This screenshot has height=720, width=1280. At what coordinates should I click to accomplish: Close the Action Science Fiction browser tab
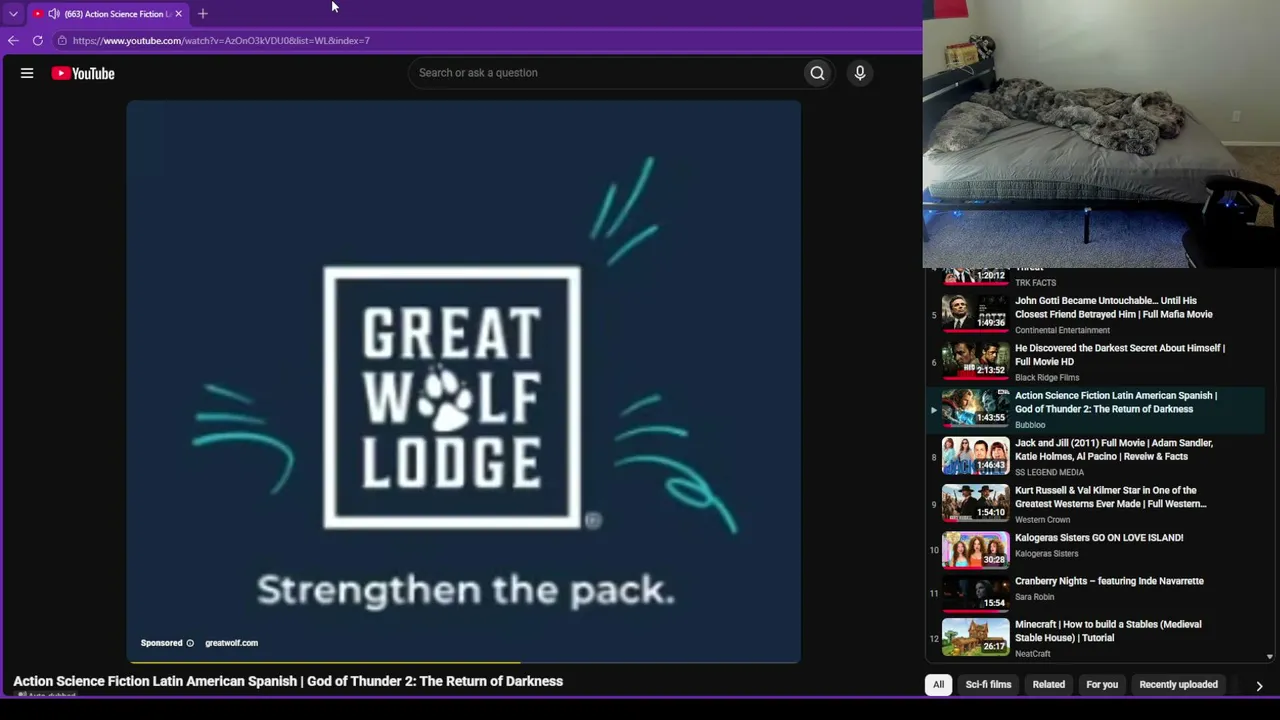pyautogui.click(x=178, y=14)
